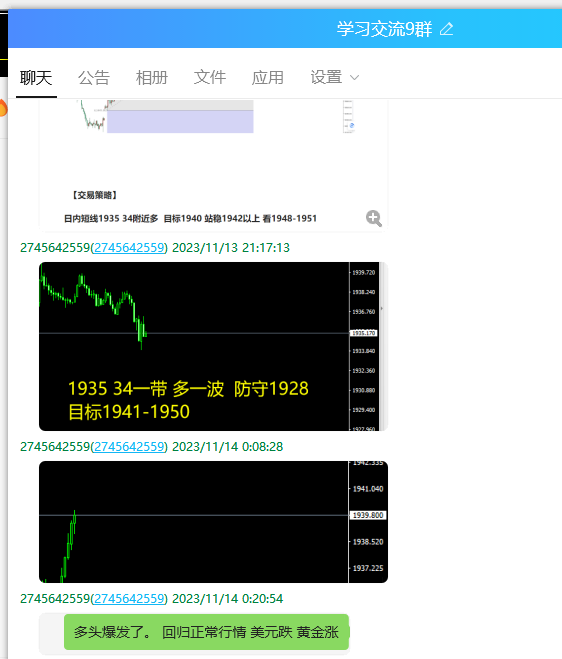
Task: Click the 1935.170 price label on chart
Action: [x=364, y=333]
